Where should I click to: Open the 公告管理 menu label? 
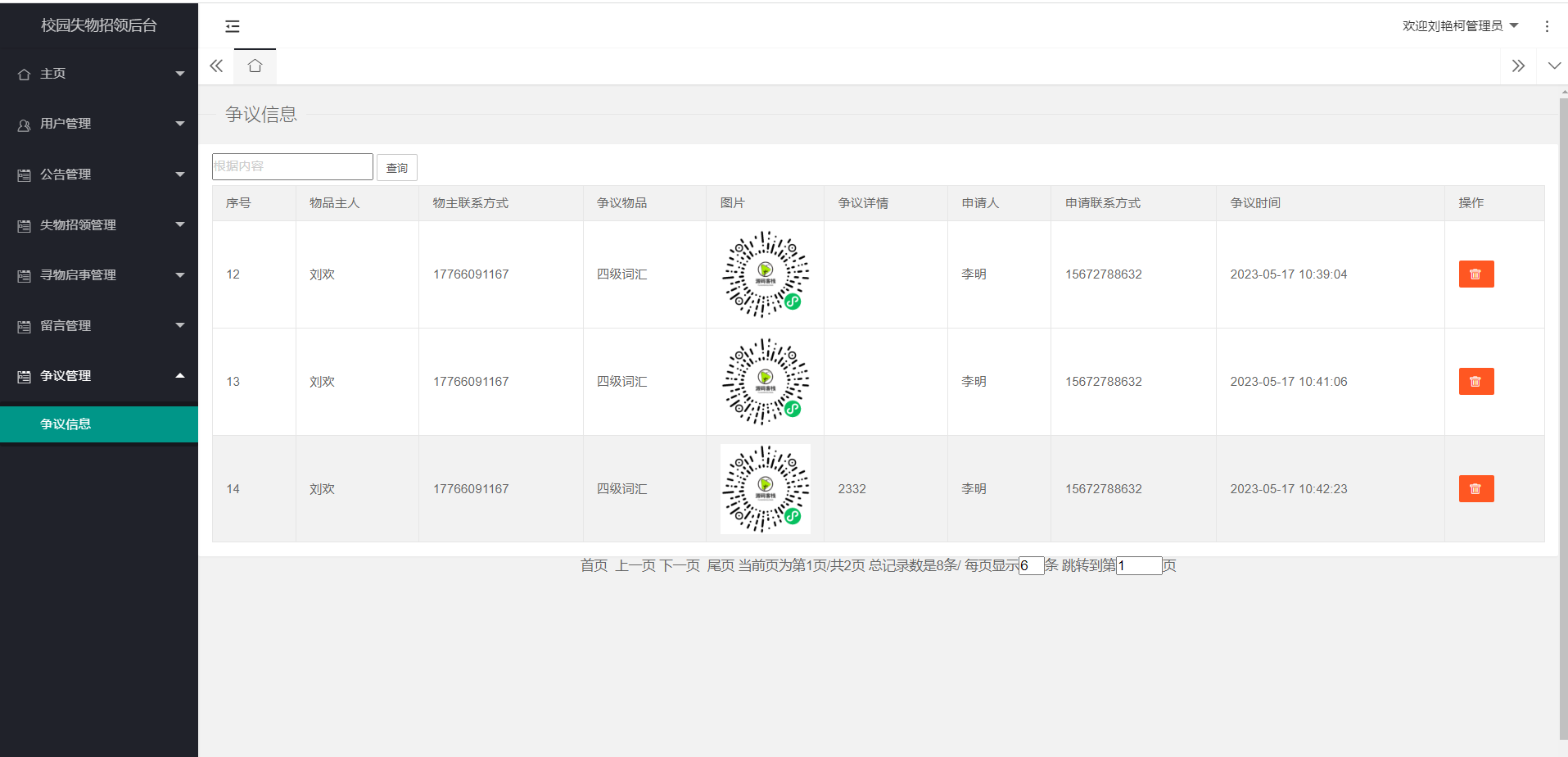pos(66,175)
